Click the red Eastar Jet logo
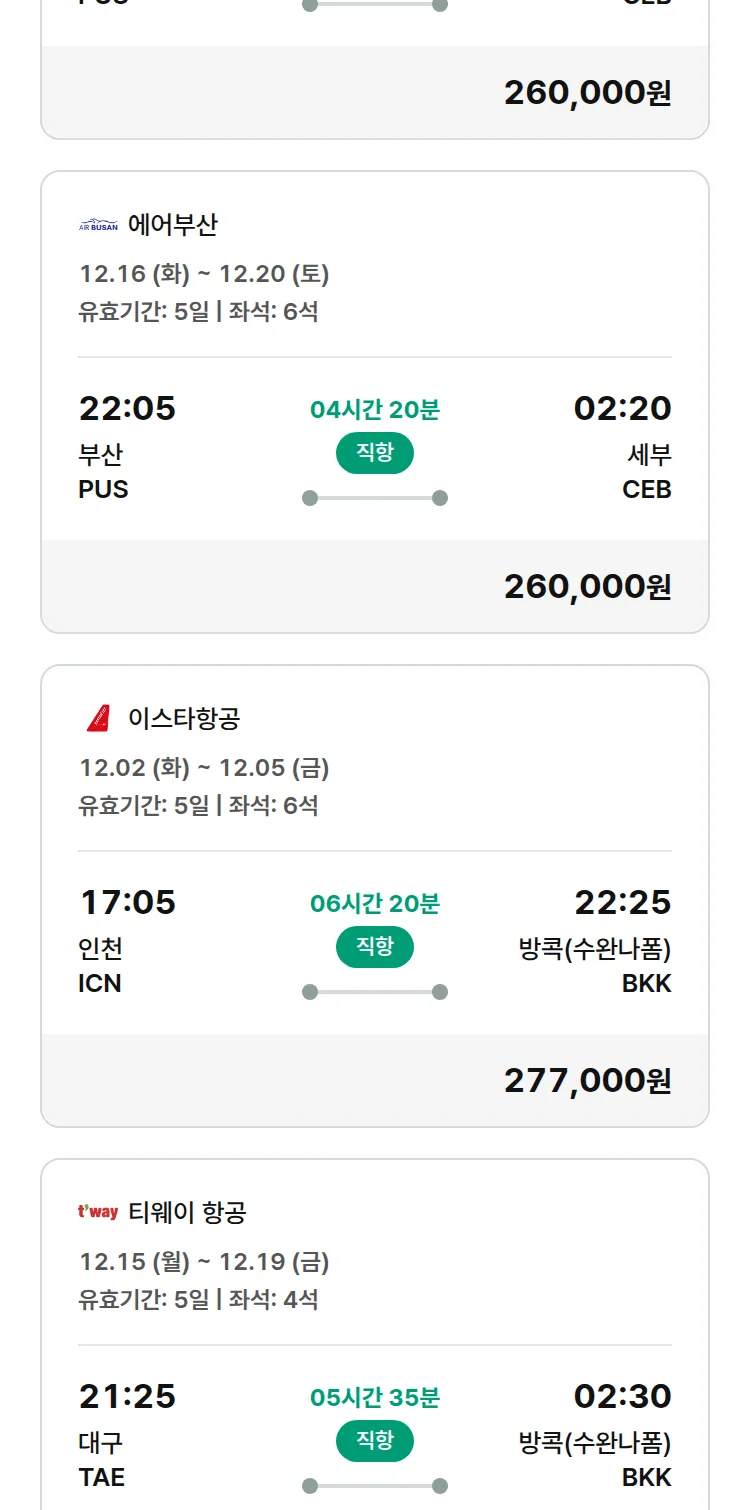 point(98,718)
